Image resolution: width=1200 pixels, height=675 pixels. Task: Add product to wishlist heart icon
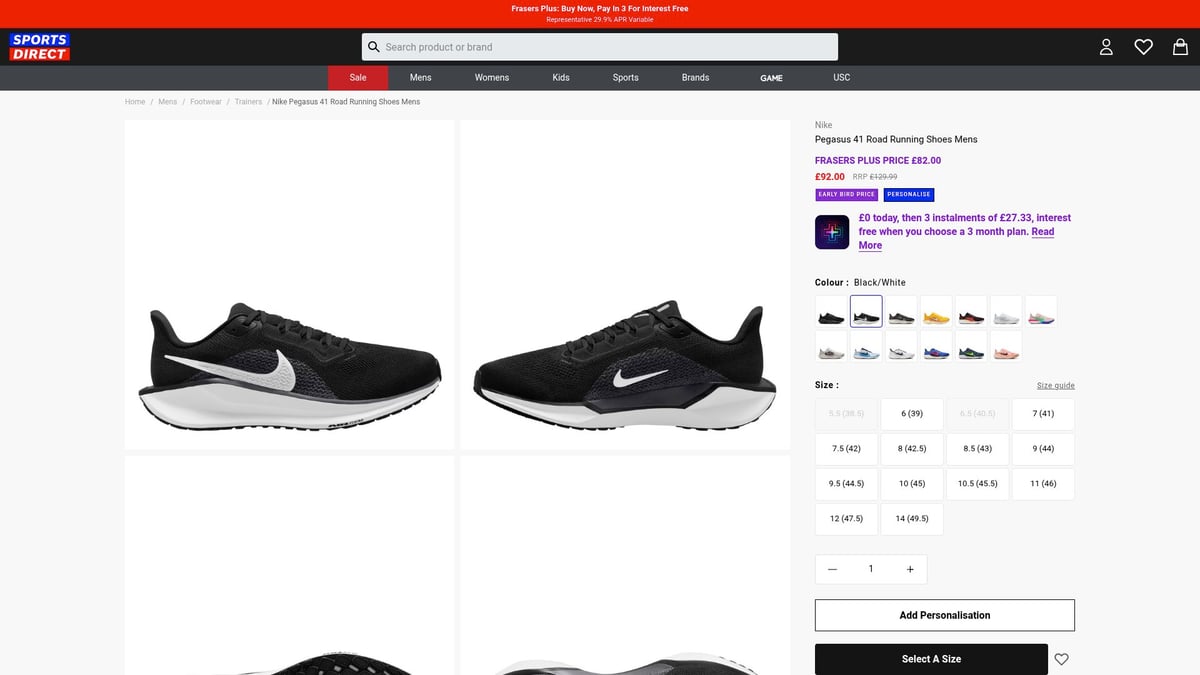(1062, 659)
